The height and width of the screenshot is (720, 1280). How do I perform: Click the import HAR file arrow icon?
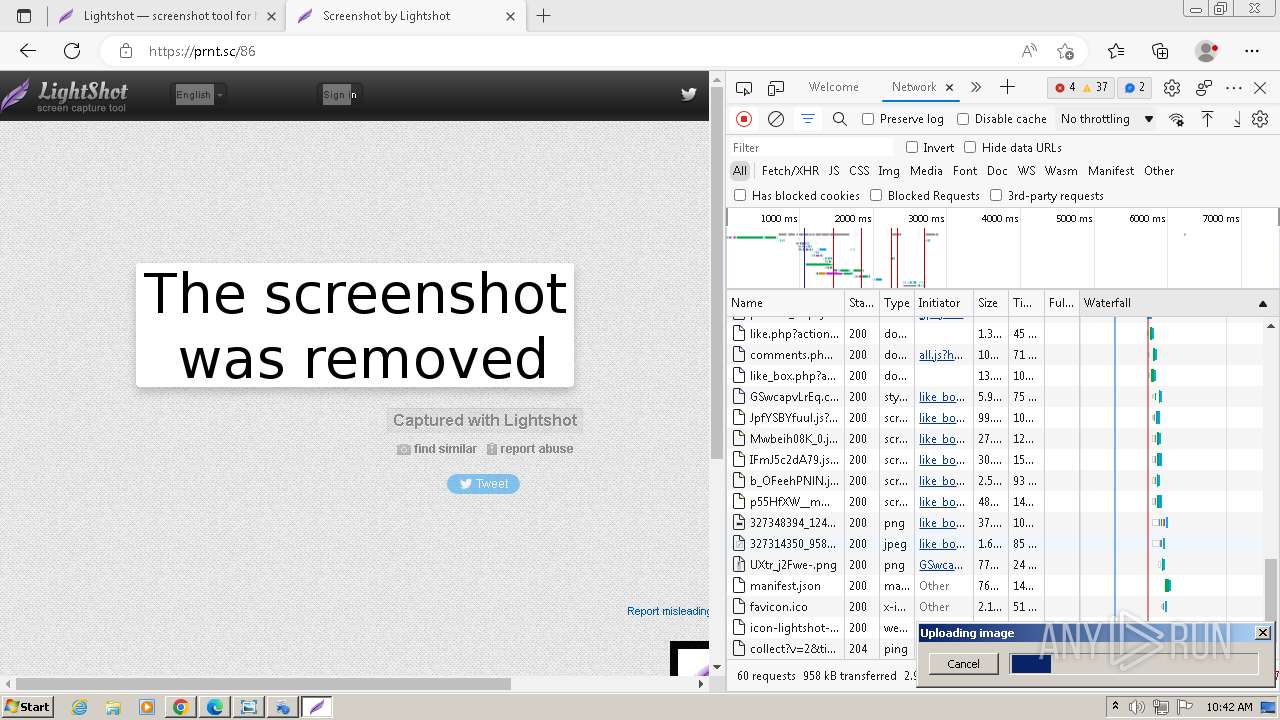(x=1207, y=119)
